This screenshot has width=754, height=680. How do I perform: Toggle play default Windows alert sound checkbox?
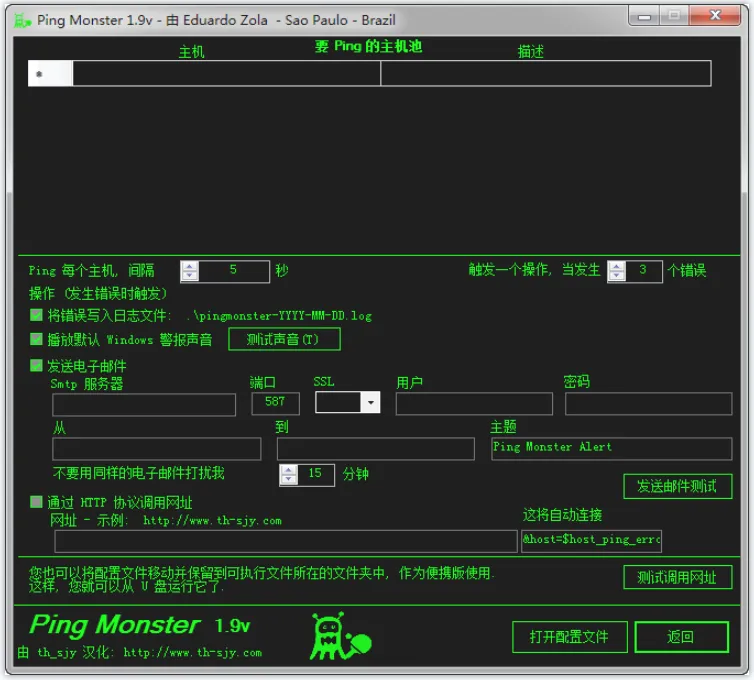[36, 339]
